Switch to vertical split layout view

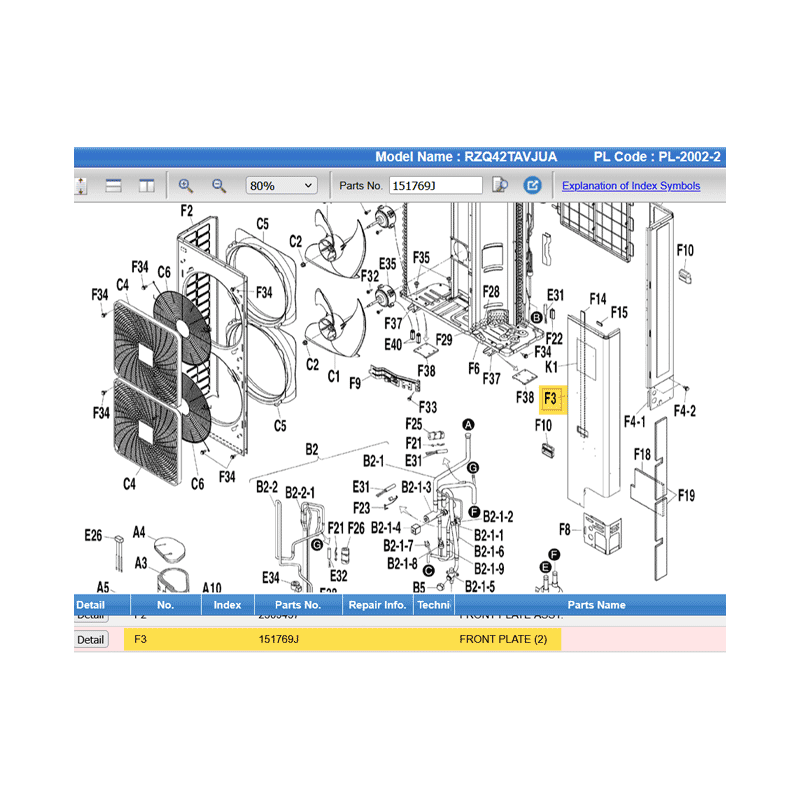pyautogui.click(x=146, y=186)
